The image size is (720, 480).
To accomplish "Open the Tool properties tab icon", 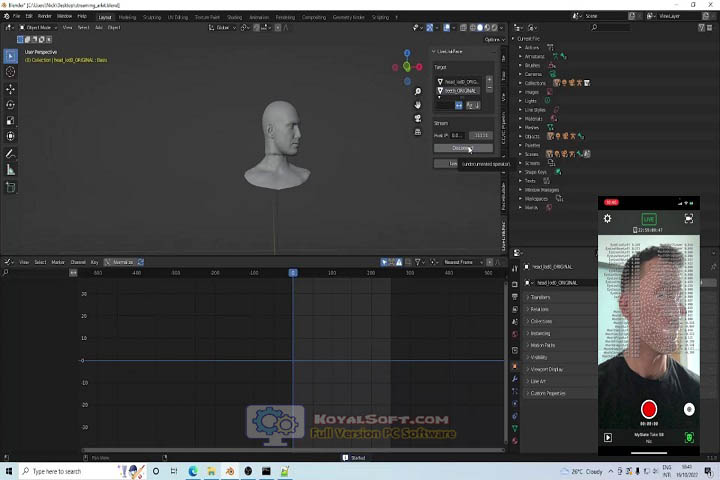I will (x=515, y=269).
